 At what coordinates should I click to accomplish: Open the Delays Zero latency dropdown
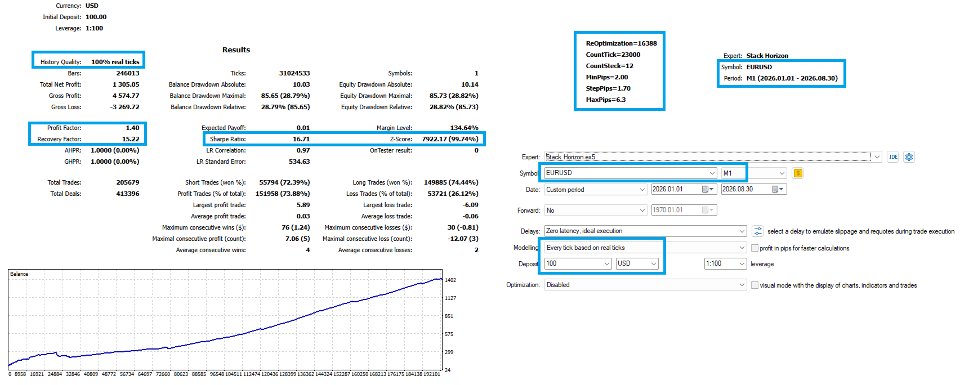tap(742, 231)
